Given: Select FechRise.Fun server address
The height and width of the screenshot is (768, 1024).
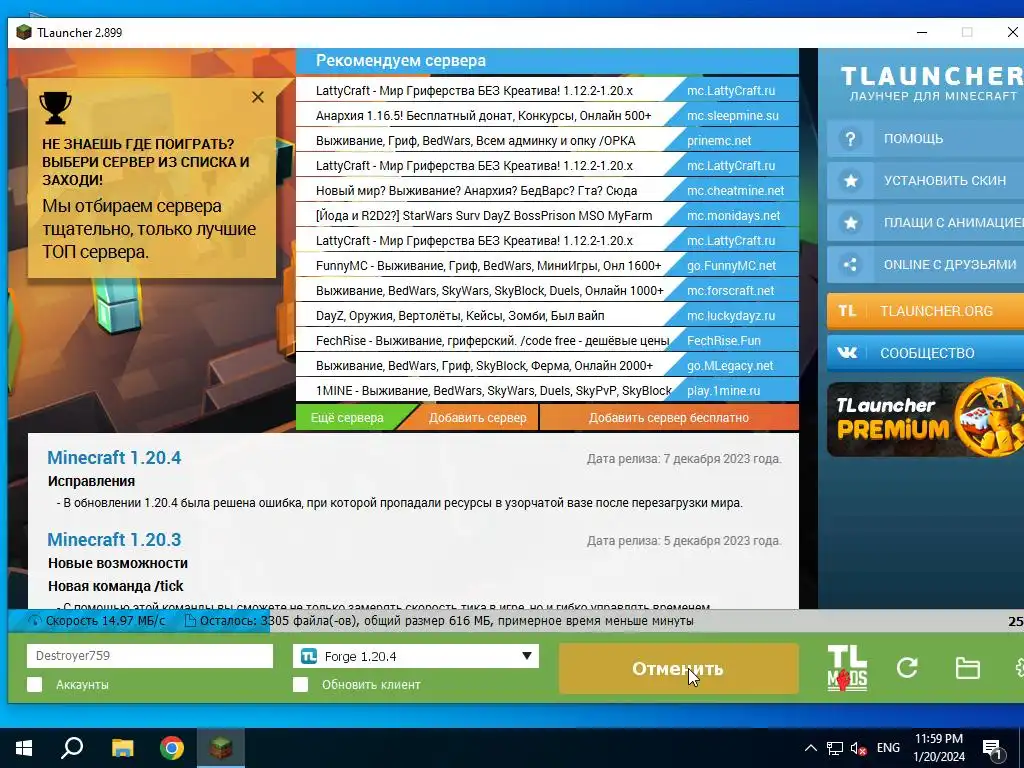Looking at the screenshot, I should 724,341.
